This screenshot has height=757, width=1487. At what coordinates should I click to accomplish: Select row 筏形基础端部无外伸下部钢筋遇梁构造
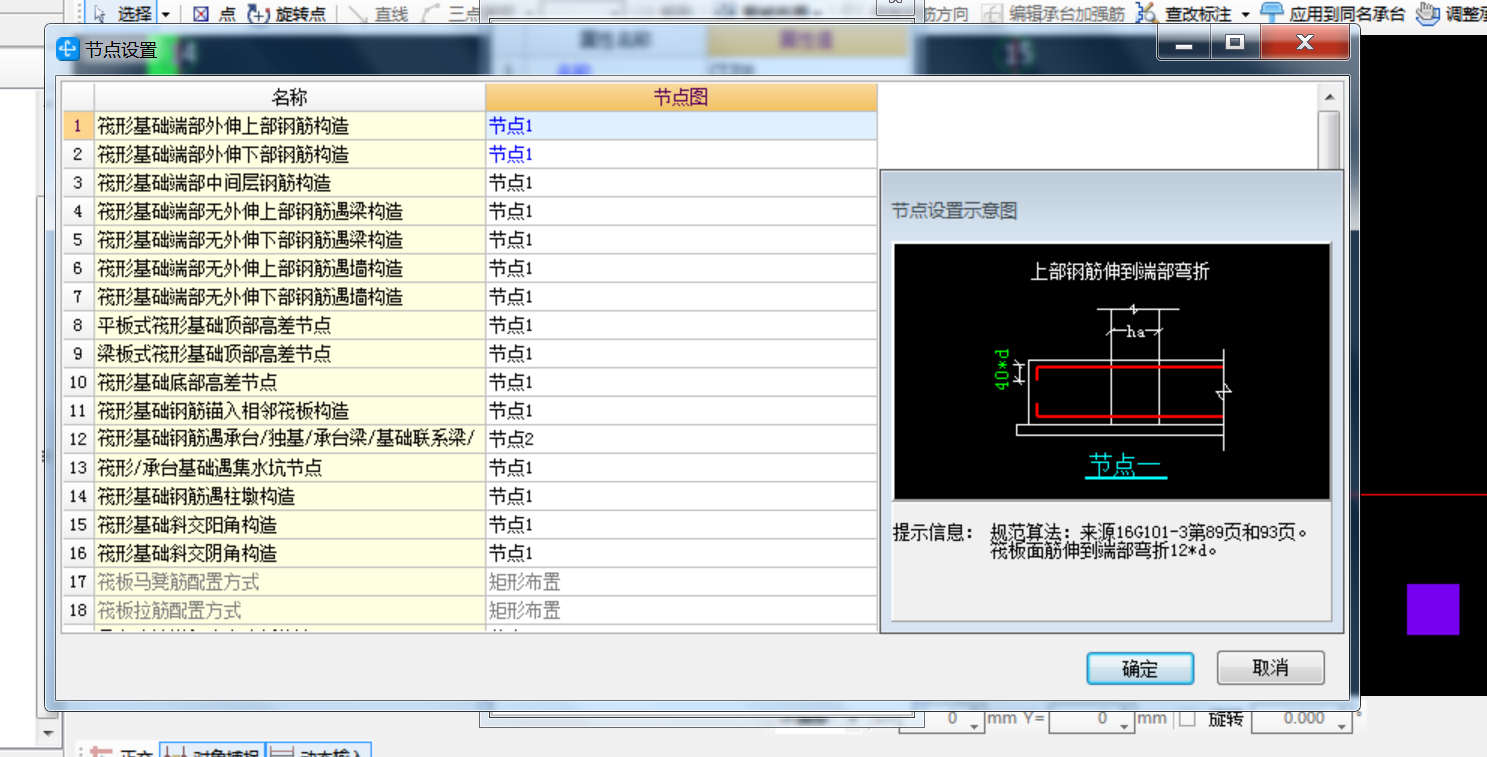coord(290,240)
